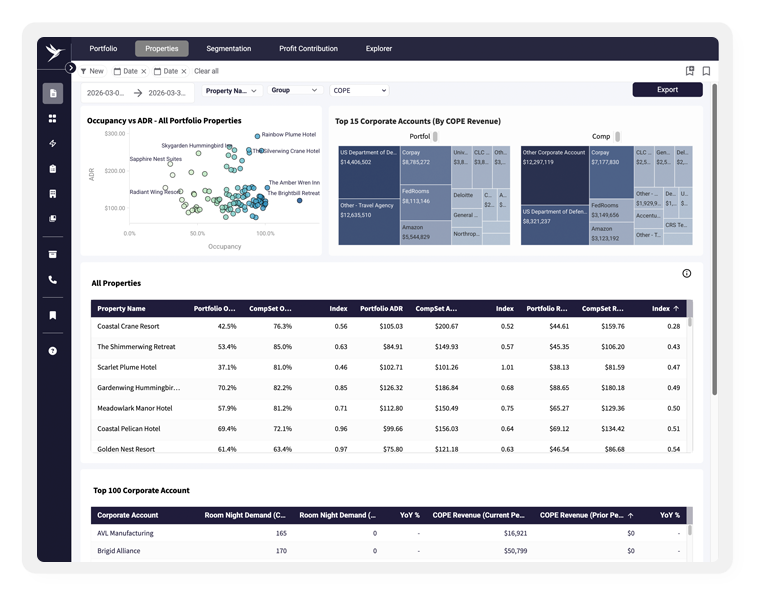Remove the first Date filter chip

(144, 72)
